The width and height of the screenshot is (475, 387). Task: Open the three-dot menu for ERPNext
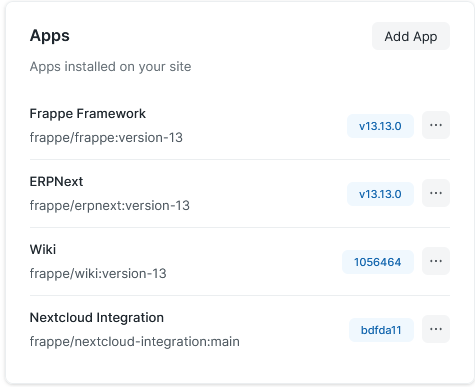pyautogui.click(x=436, y=193)
